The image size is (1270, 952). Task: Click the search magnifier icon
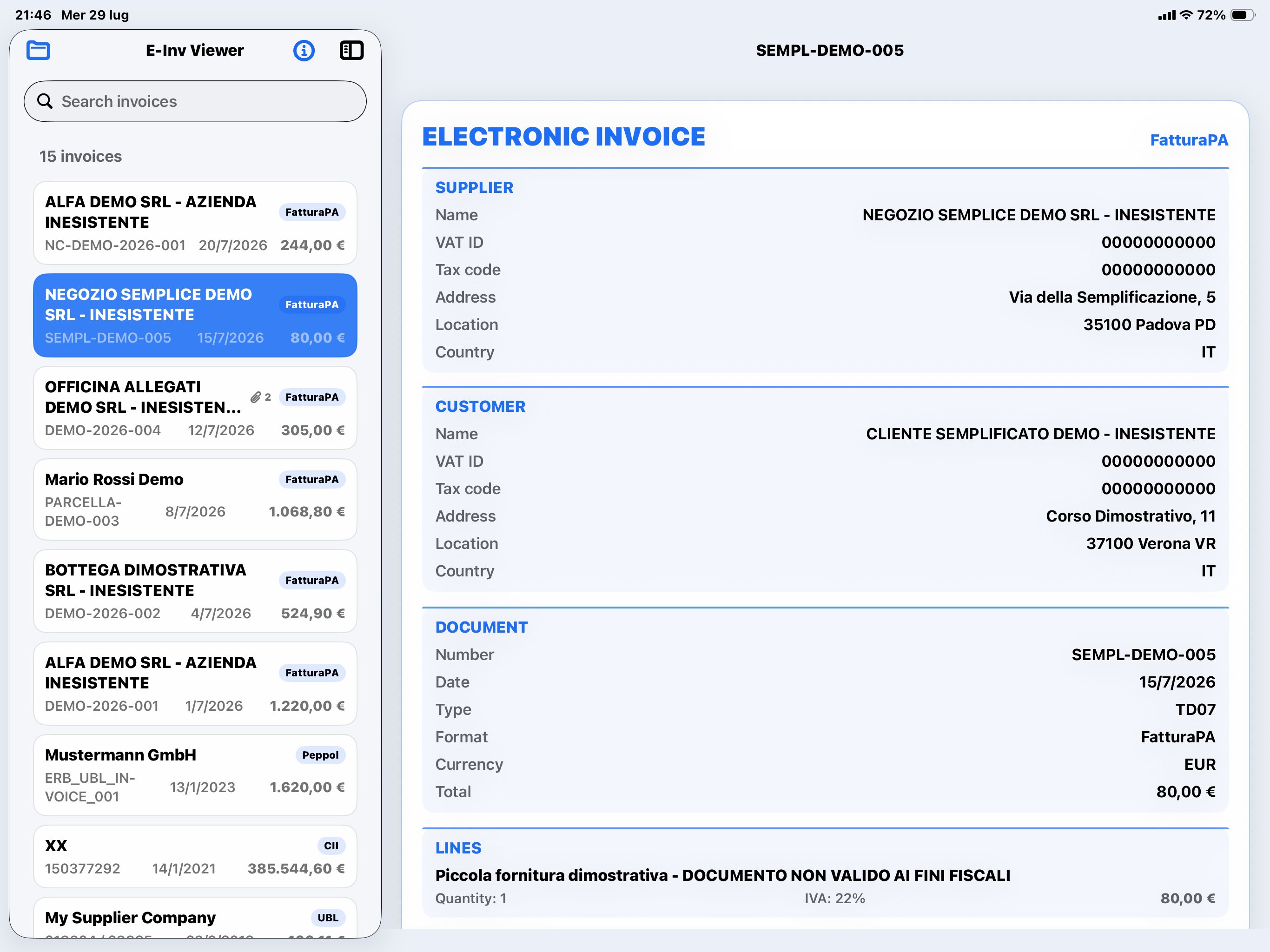[x=45, y=101]
